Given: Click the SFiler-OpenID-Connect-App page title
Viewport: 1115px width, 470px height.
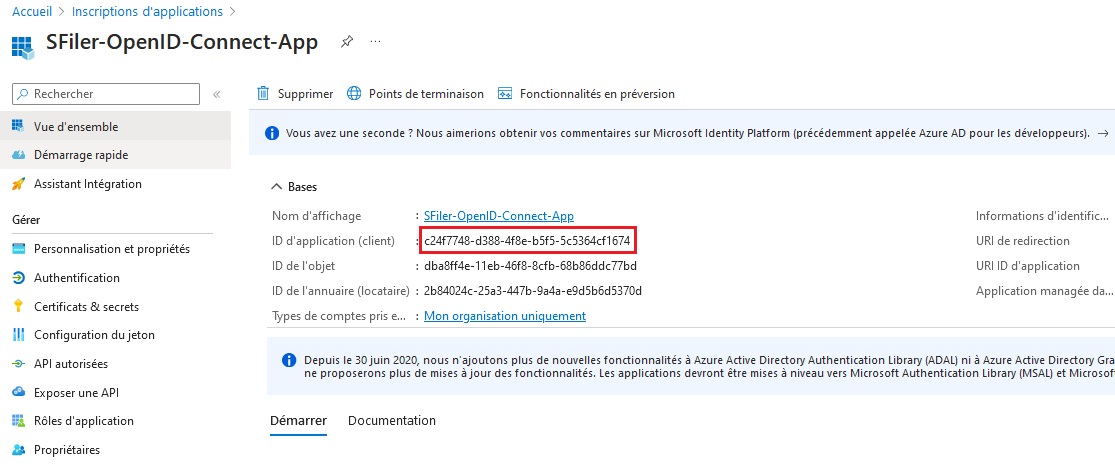Looking at the screenshot, I should click(x=182, y=41).
